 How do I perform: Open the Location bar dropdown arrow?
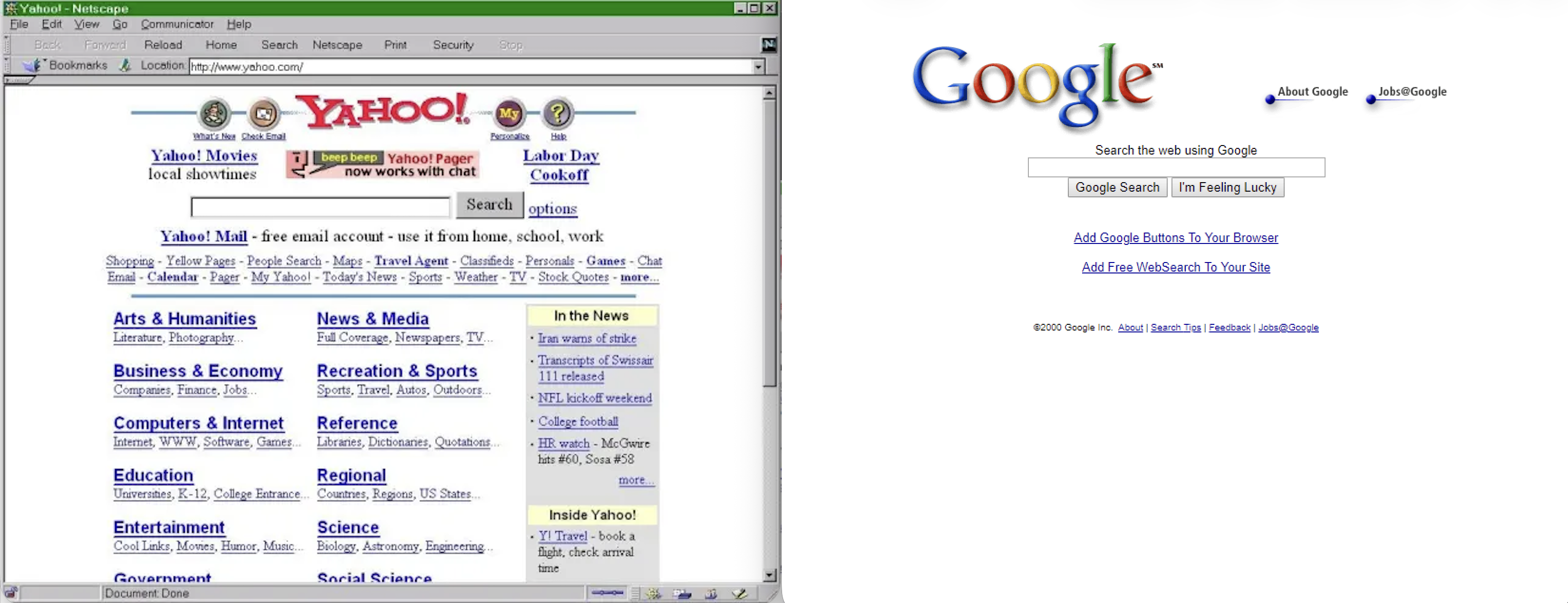(759, 67)
